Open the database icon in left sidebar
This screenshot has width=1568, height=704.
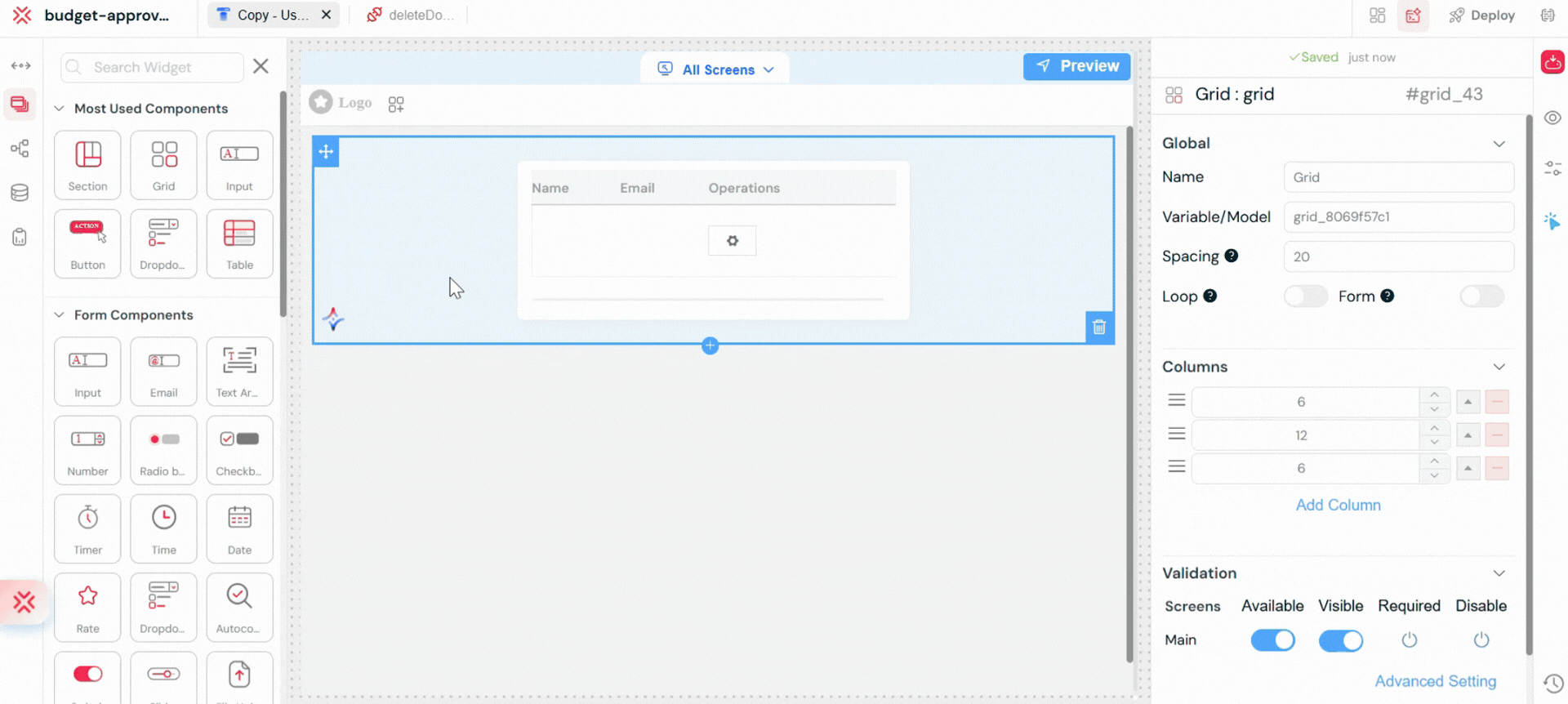[20, 193]
